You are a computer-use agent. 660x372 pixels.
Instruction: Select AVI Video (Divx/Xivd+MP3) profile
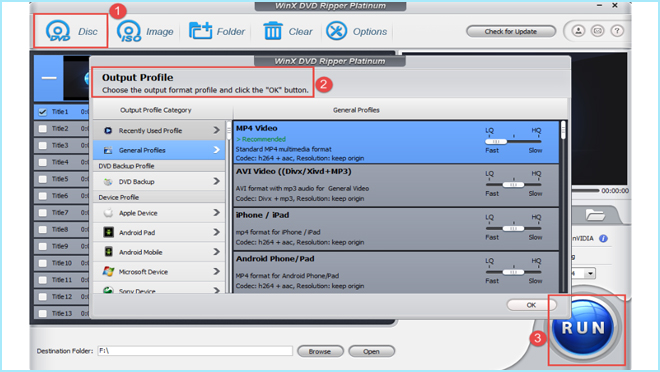pyautogui.click(x=396, y=186)
